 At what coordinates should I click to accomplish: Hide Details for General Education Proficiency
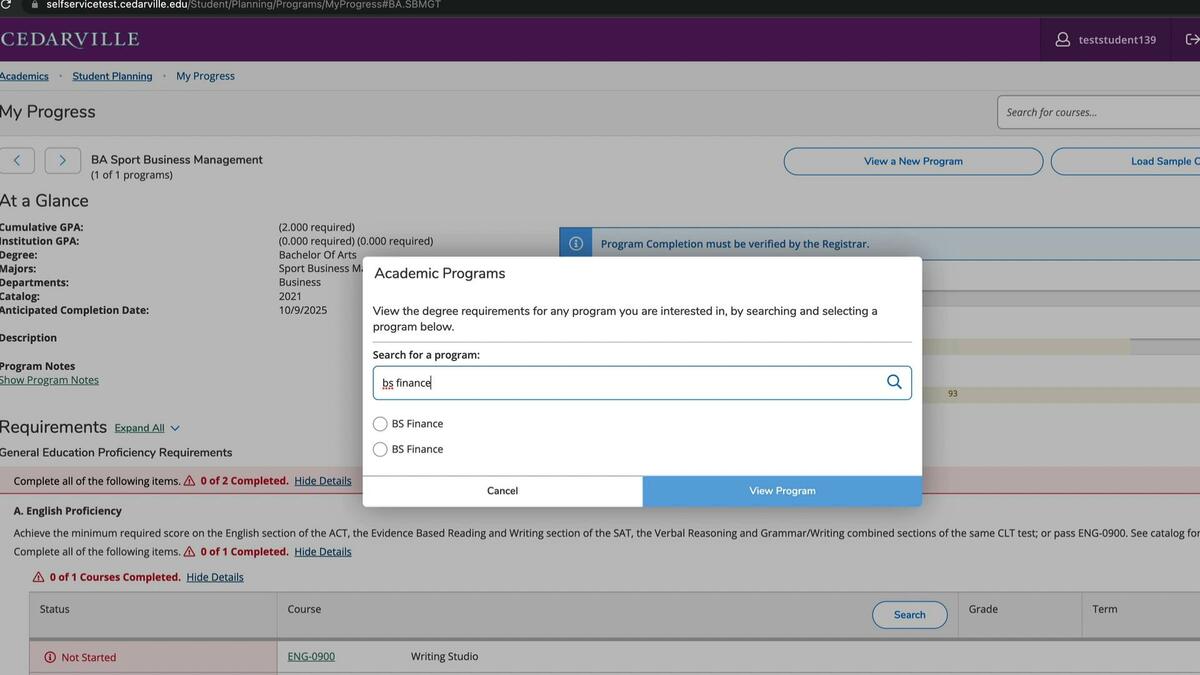322,481
